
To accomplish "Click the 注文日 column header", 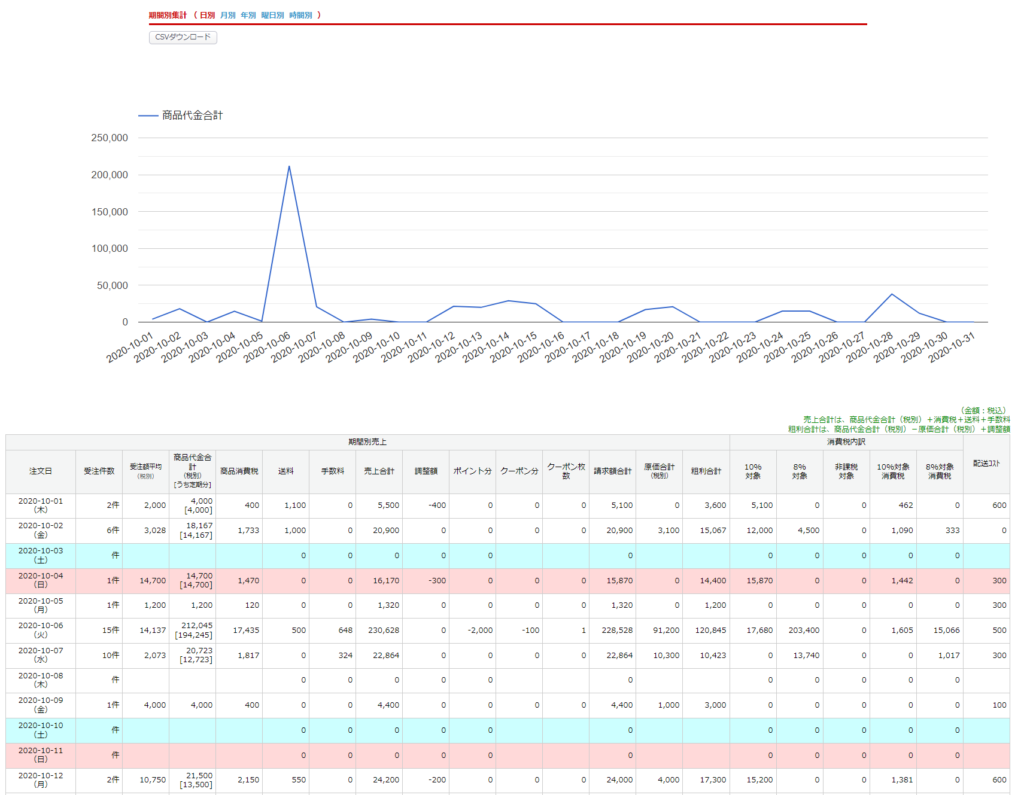I will [39, 471].
